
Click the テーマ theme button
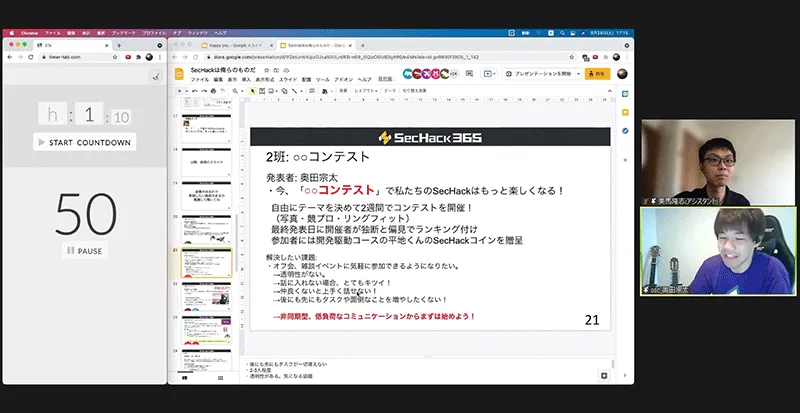click(x=390, y=91)
